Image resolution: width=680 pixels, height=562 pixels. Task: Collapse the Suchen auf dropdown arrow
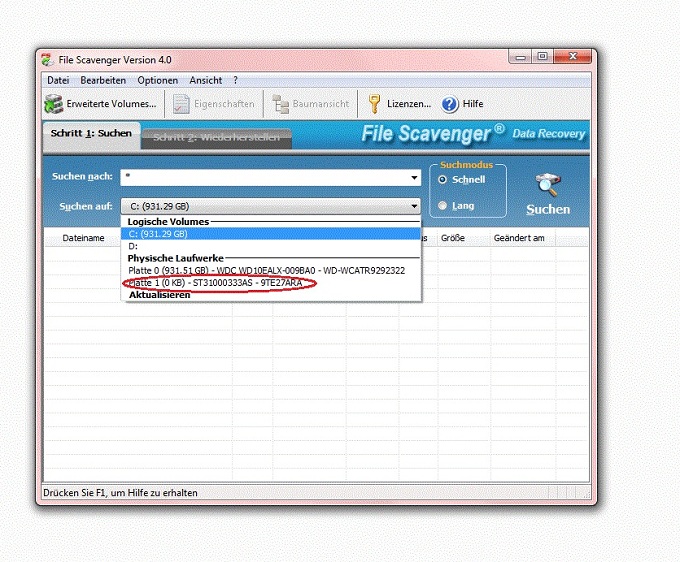[x=414, y=206]
